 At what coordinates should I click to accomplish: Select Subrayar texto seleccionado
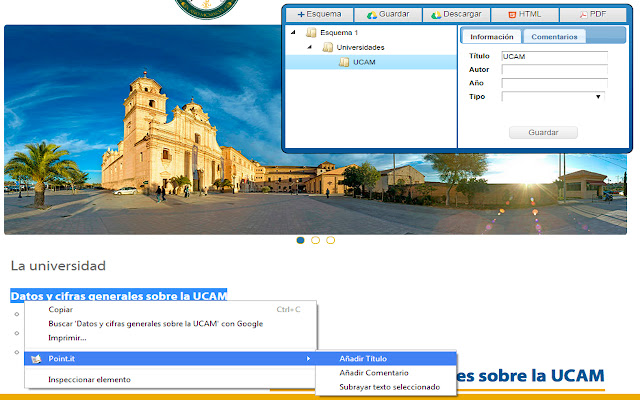pyautogui.click(x=389, y=386)
